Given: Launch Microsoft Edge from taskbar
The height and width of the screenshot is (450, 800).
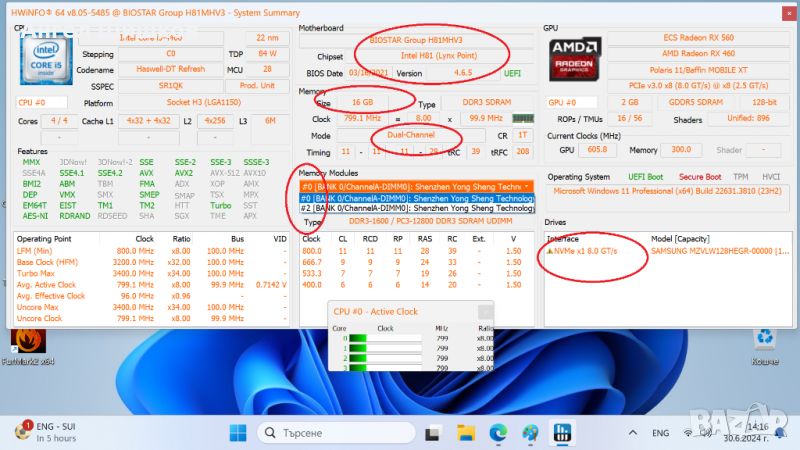Looking at the screenshot, I should click(498, 433).
